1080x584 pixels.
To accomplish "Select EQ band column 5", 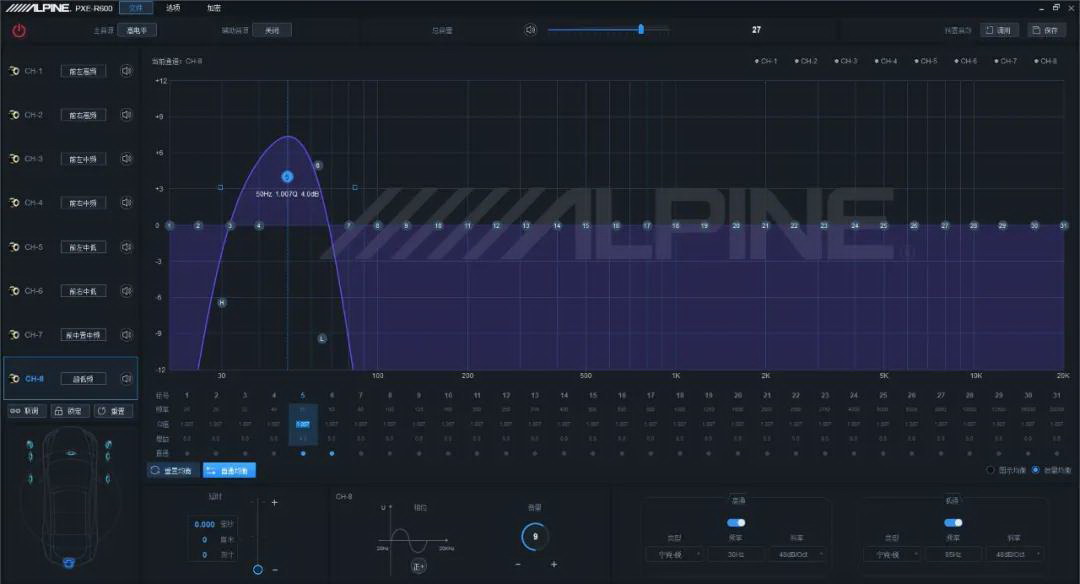I will [x=303, y=424].
